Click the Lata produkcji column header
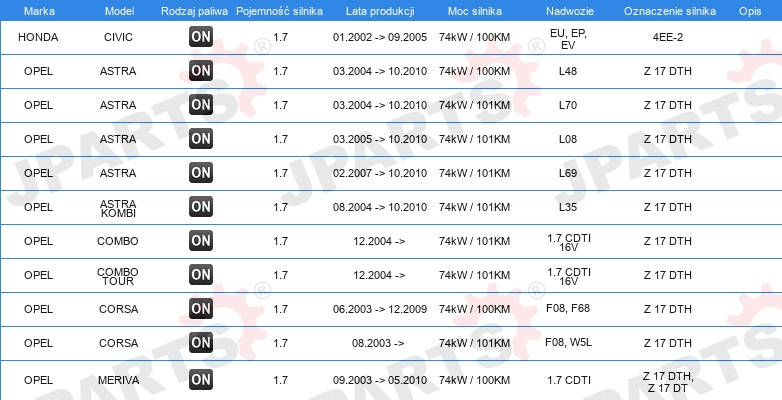 (x=380, y=11)
